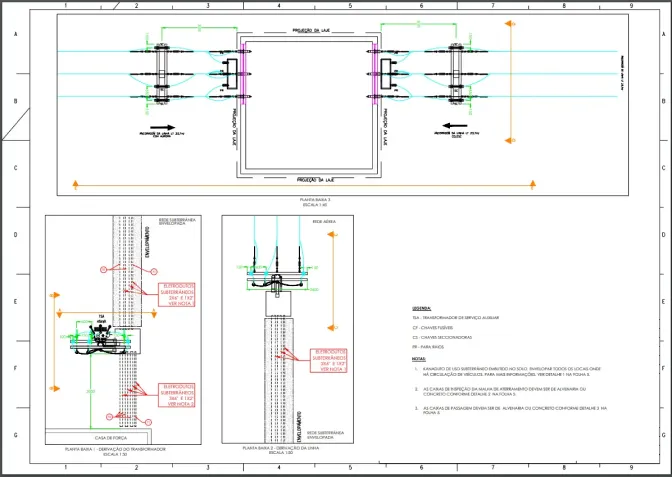
Task: Select the NOTAS heading
Action: click(x=419, y=359)
